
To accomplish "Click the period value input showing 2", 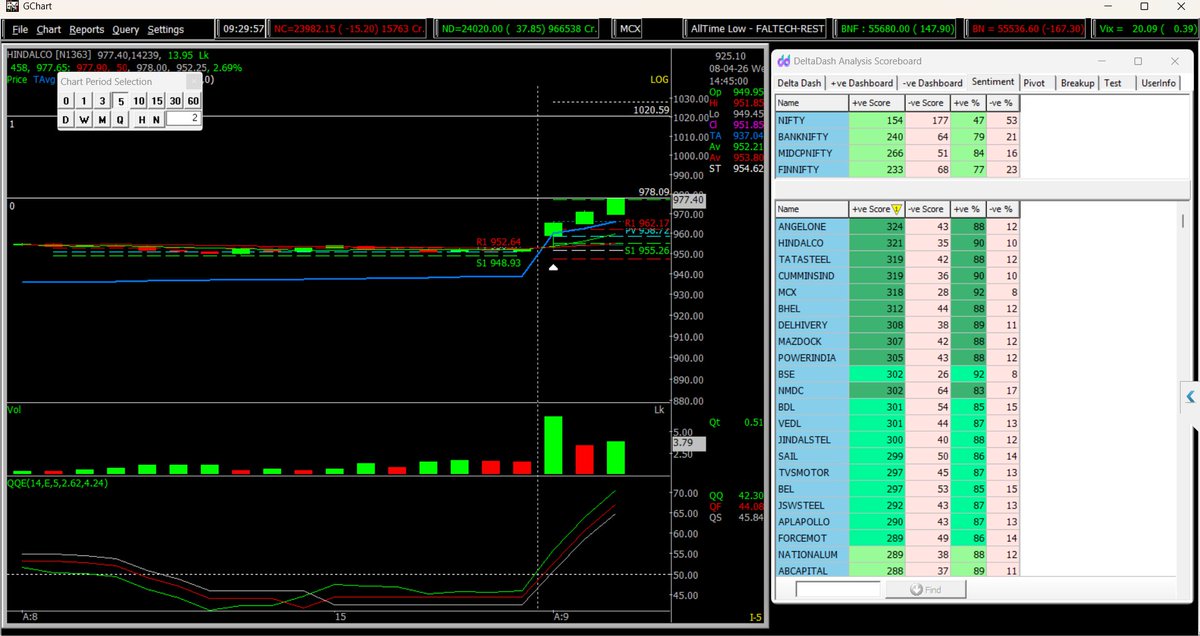I will click(x=183, y=119).
